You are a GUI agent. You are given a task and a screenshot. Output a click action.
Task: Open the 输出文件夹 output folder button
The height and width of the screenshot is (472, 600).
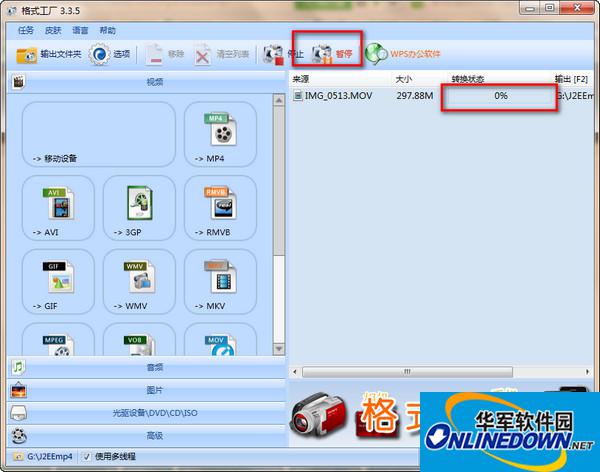click(x=49, y=54)
